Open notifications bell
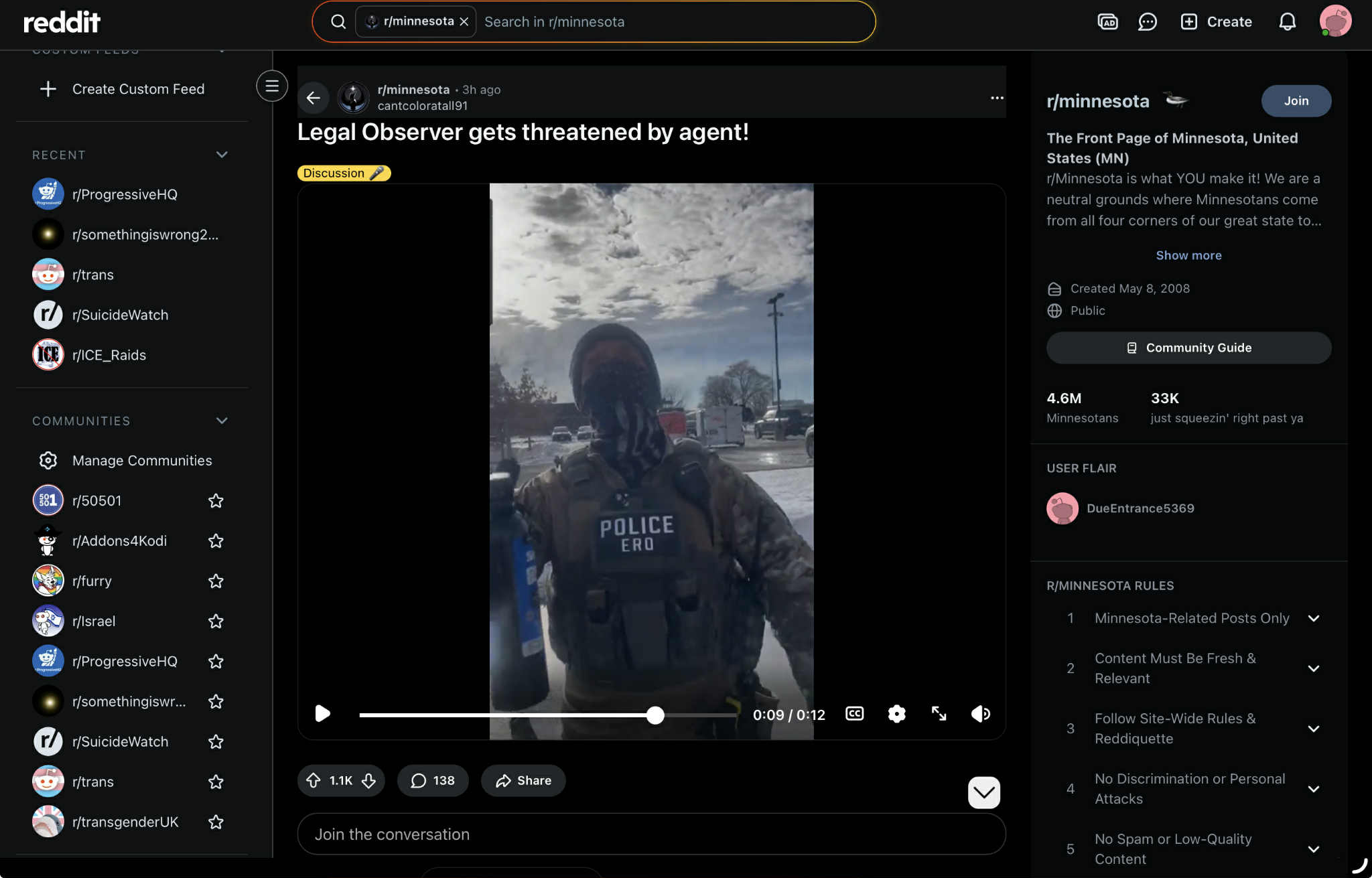The image size is (1372, 878). tap(1287, 21)
